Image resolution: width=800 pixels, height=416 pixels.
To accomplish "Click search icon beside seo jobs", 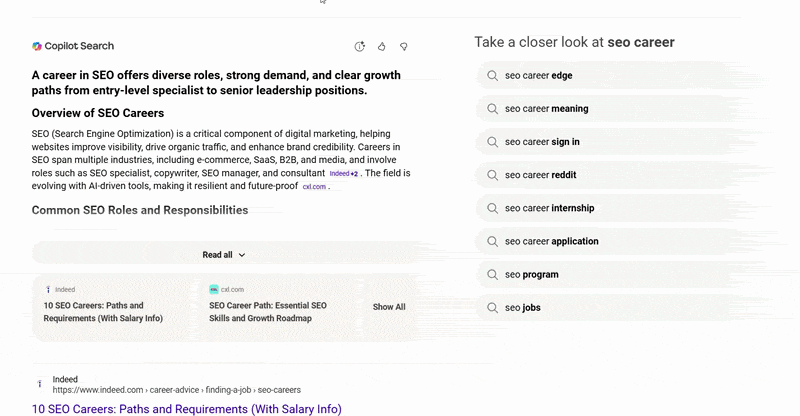I will (492, 308).
